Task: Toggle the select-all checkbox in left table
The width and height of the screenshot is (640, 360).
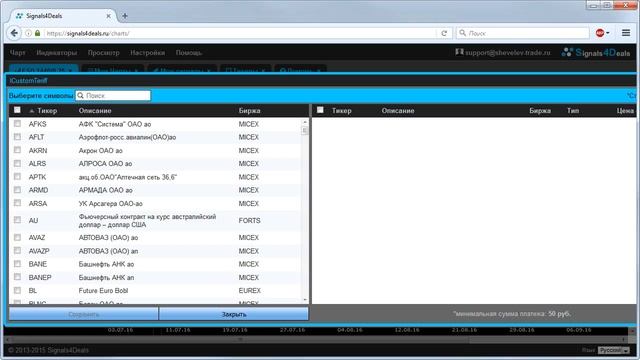Action: click(17, 110)
